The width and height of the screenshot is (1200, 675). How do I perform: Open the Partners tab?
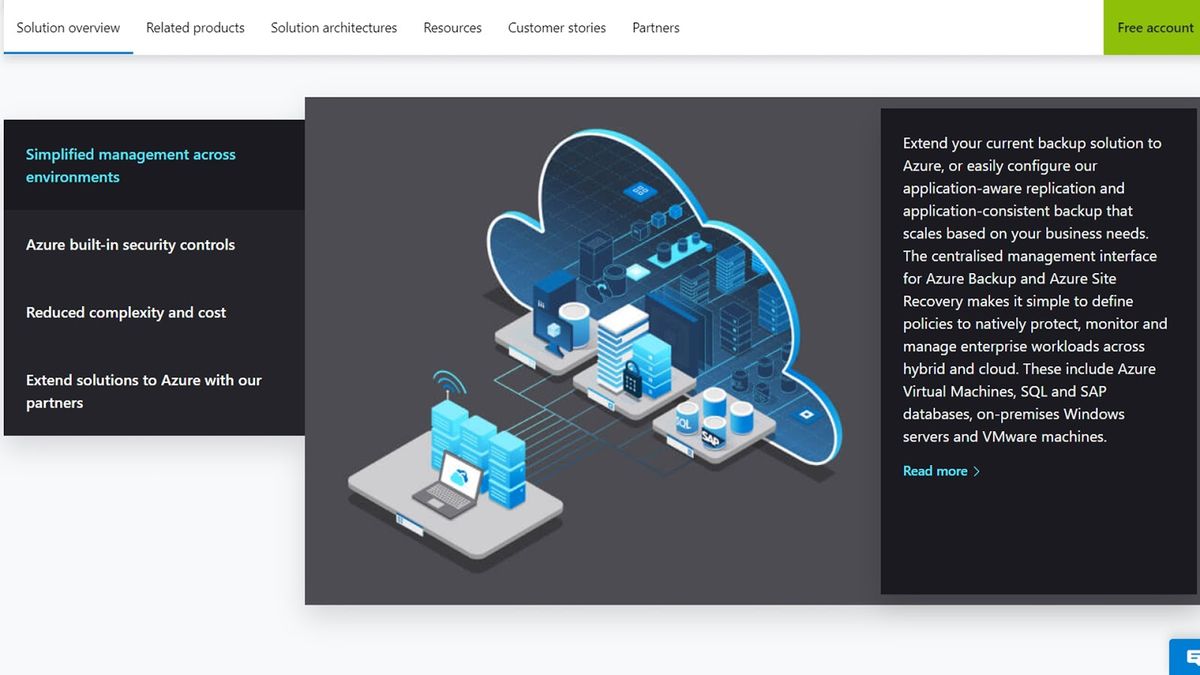point(655,28)
